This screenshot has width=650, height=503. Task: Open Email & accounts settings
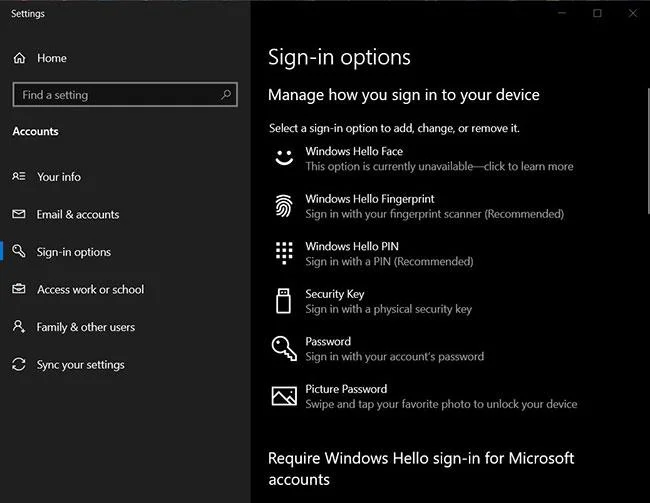[78, 214]
